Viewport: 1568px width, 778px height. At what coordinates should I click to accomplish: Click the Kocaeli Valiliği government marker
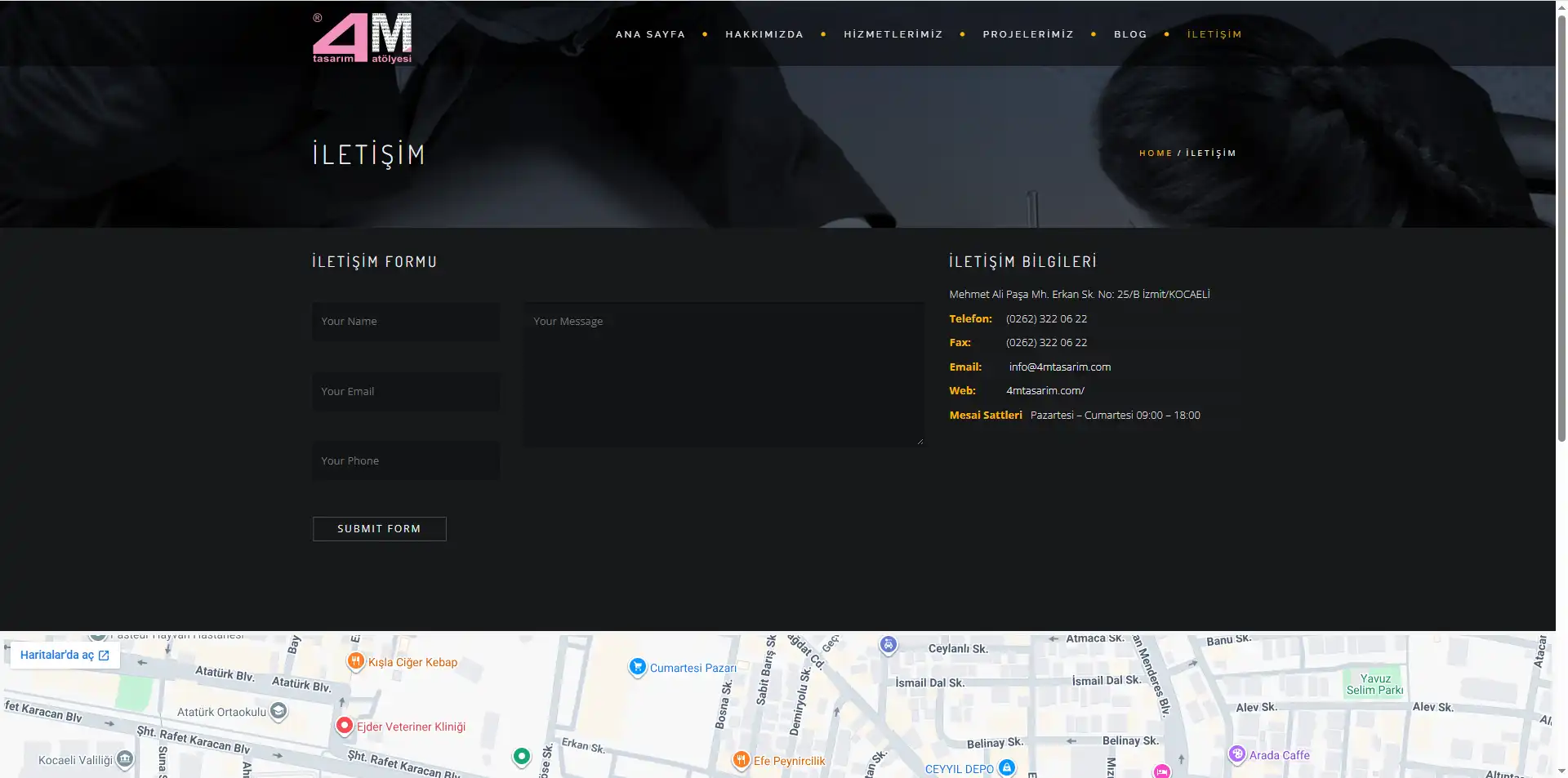point(125,759)
